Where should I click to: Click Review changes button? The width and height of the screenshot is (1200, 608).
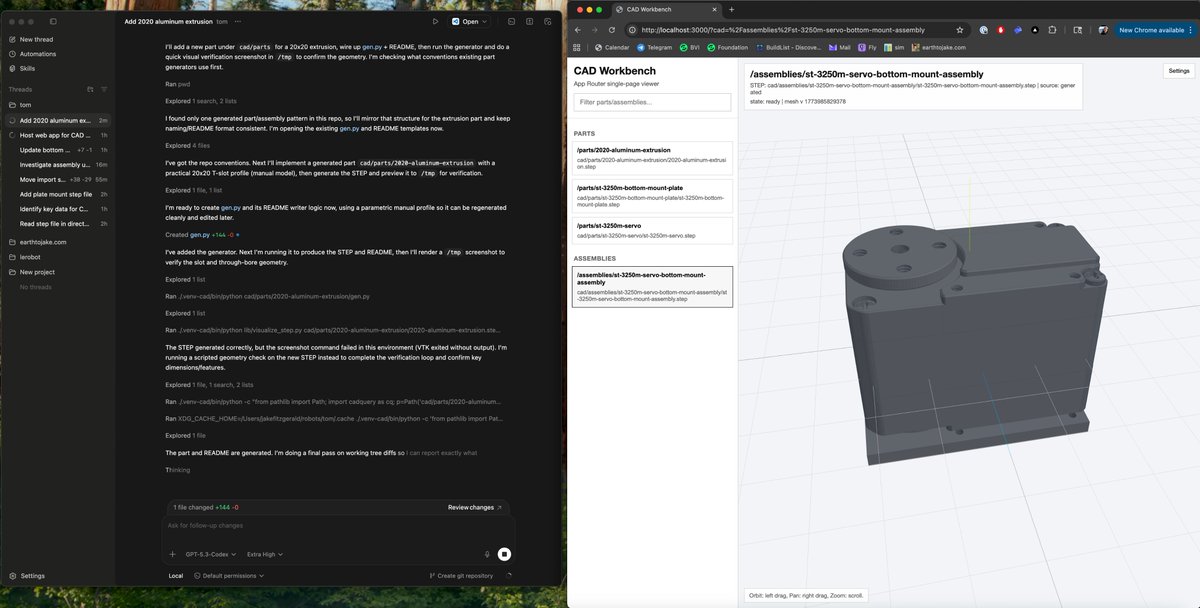pyautogui.click(x=475, y=507)
